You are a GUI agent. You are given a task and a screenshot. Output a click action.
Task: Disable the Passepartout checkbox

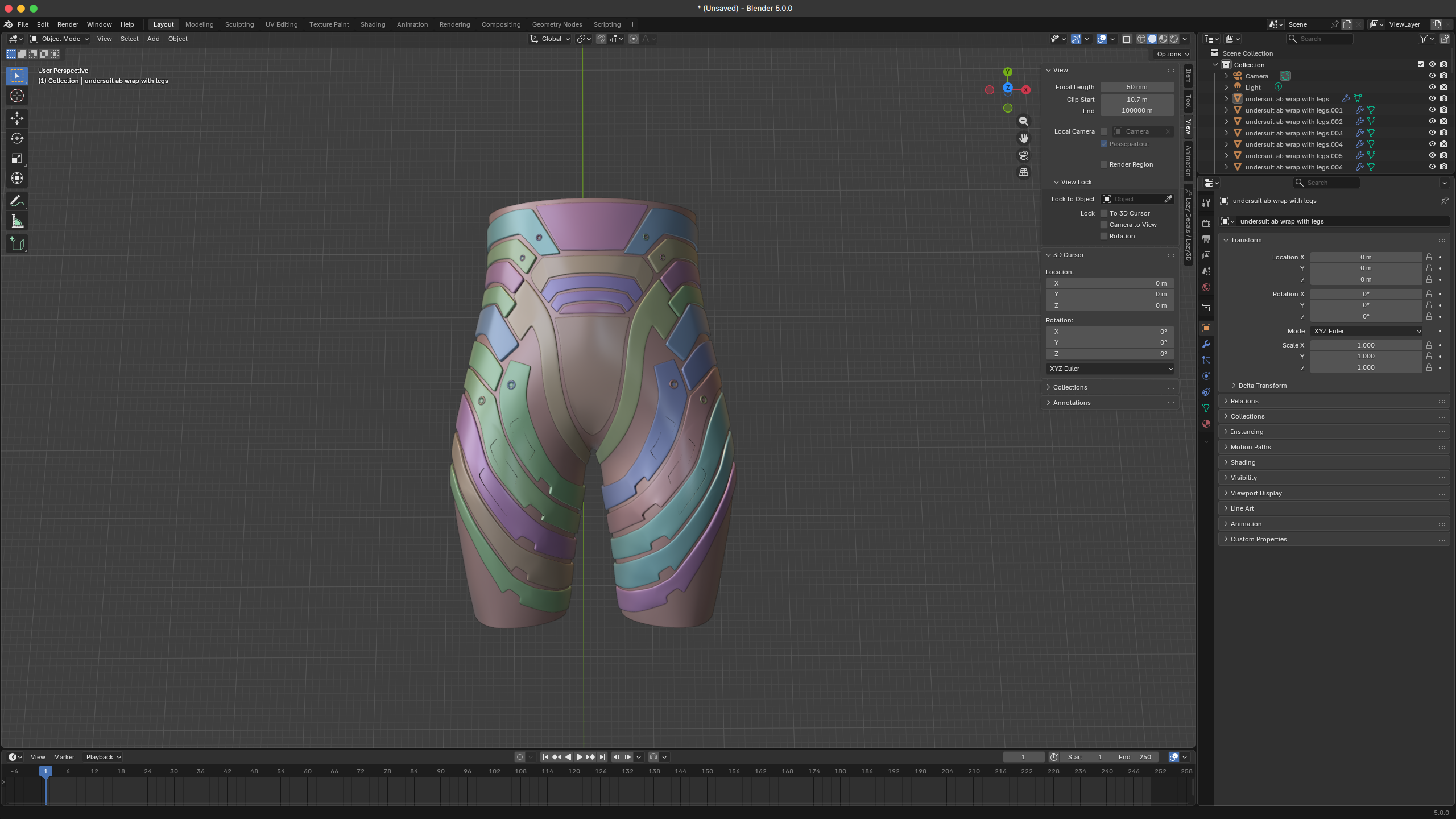(1104, 143)
